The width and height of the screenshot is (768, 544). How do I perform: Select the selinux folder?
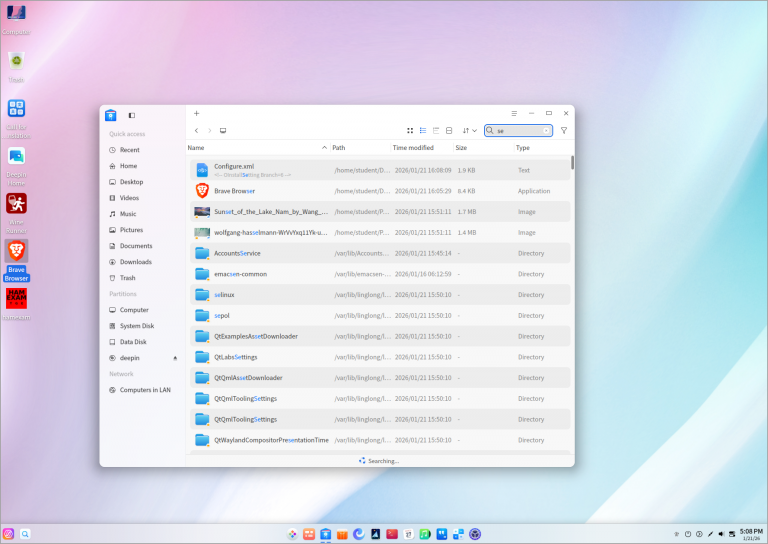pyautogui.click(x=380, y=295)
